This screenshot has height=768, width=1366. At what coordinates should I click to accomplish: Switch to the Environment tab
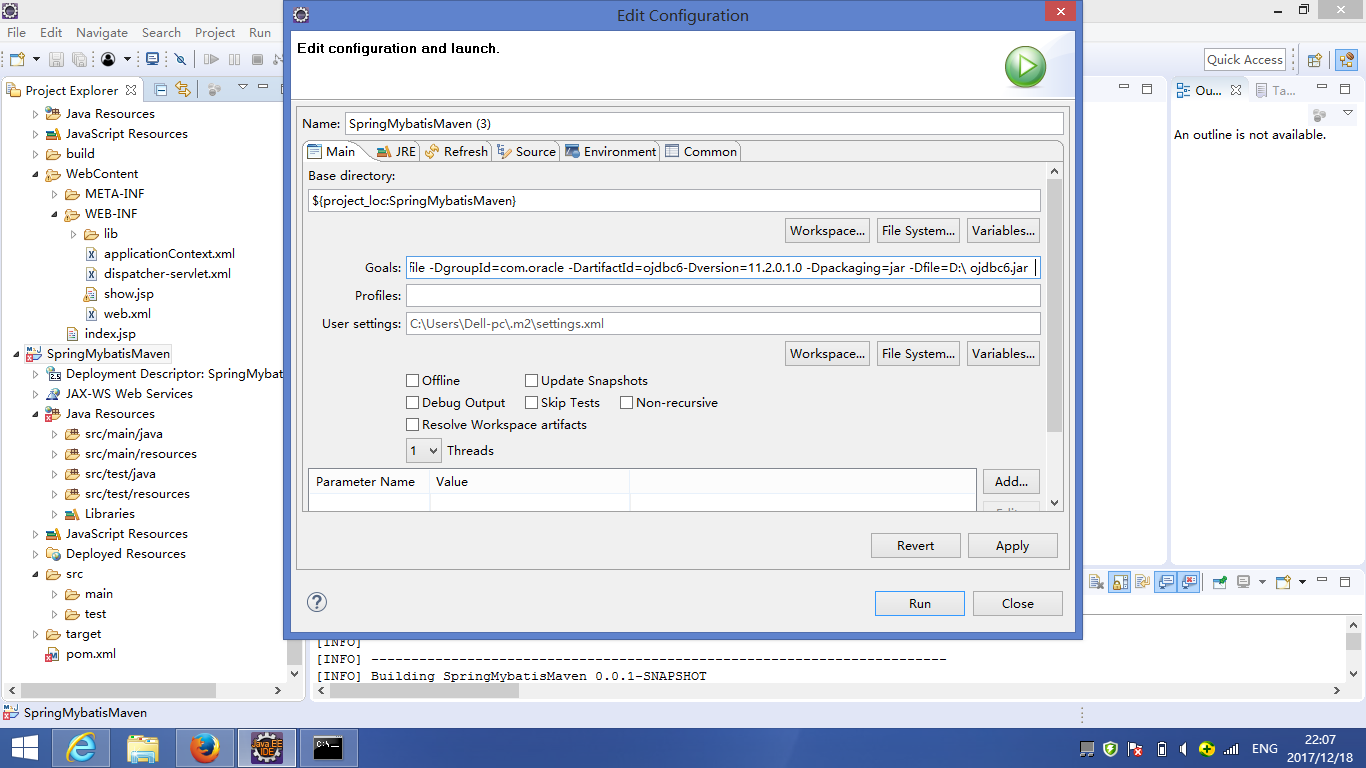pyautogui.click(x=610, y=152)
